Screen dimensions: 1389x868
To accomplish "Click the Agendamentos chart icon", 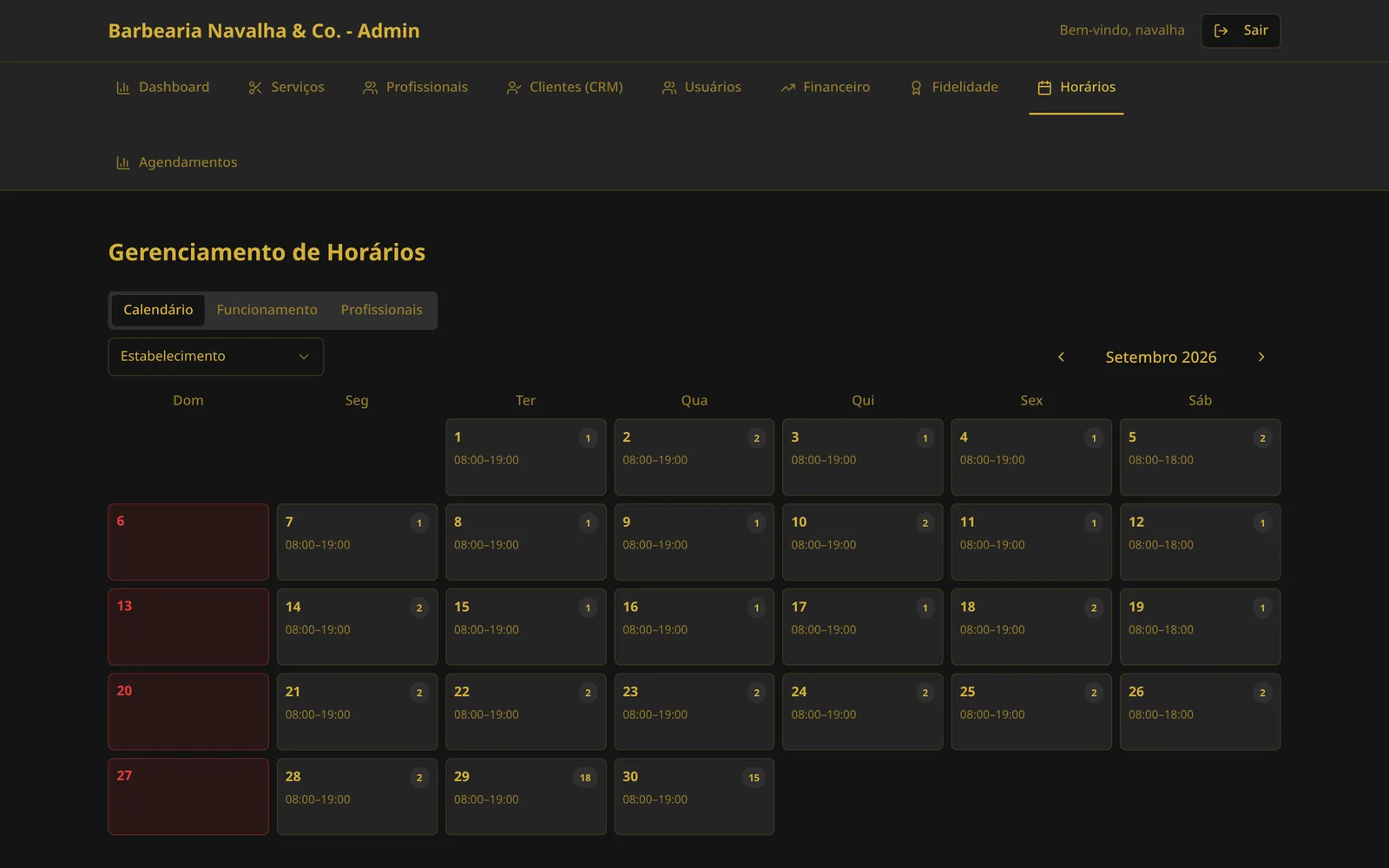I will (123, 163).
